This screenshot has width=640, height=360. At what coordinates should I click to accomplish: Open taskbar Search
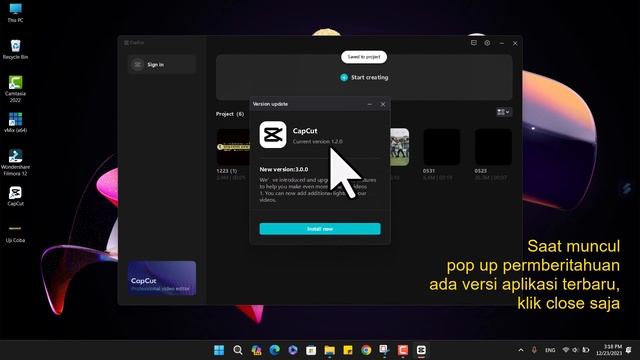pyautogui.click(x=238, y=350)
